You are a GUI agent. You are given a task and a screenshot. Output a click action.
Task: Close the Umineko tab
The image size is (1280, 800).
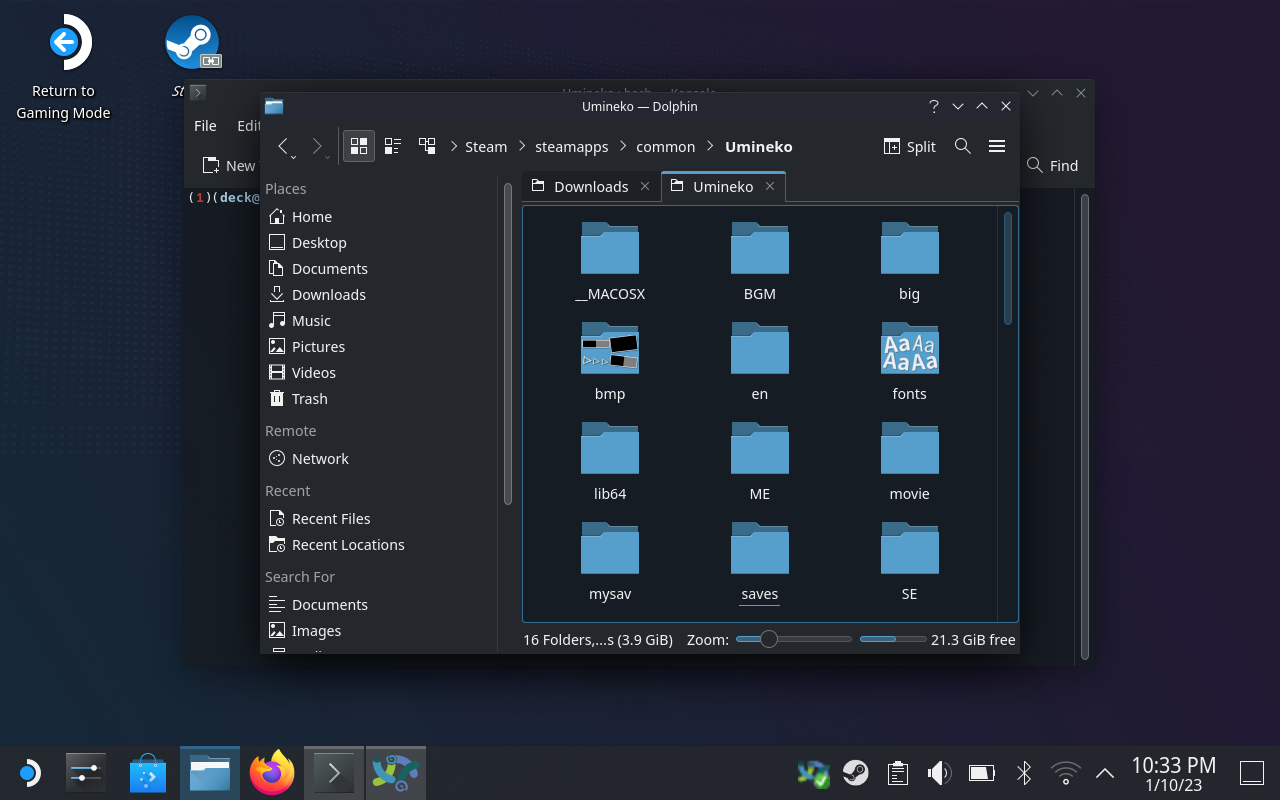tap(770, 186)
